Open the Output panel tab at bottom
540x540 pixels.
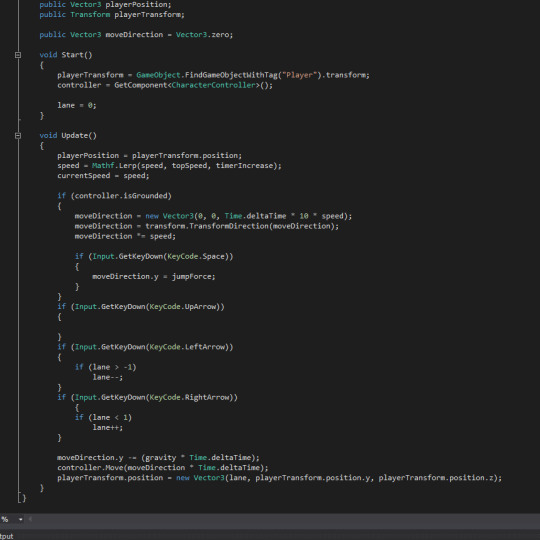pyautogui.click(x=6, y=536)
